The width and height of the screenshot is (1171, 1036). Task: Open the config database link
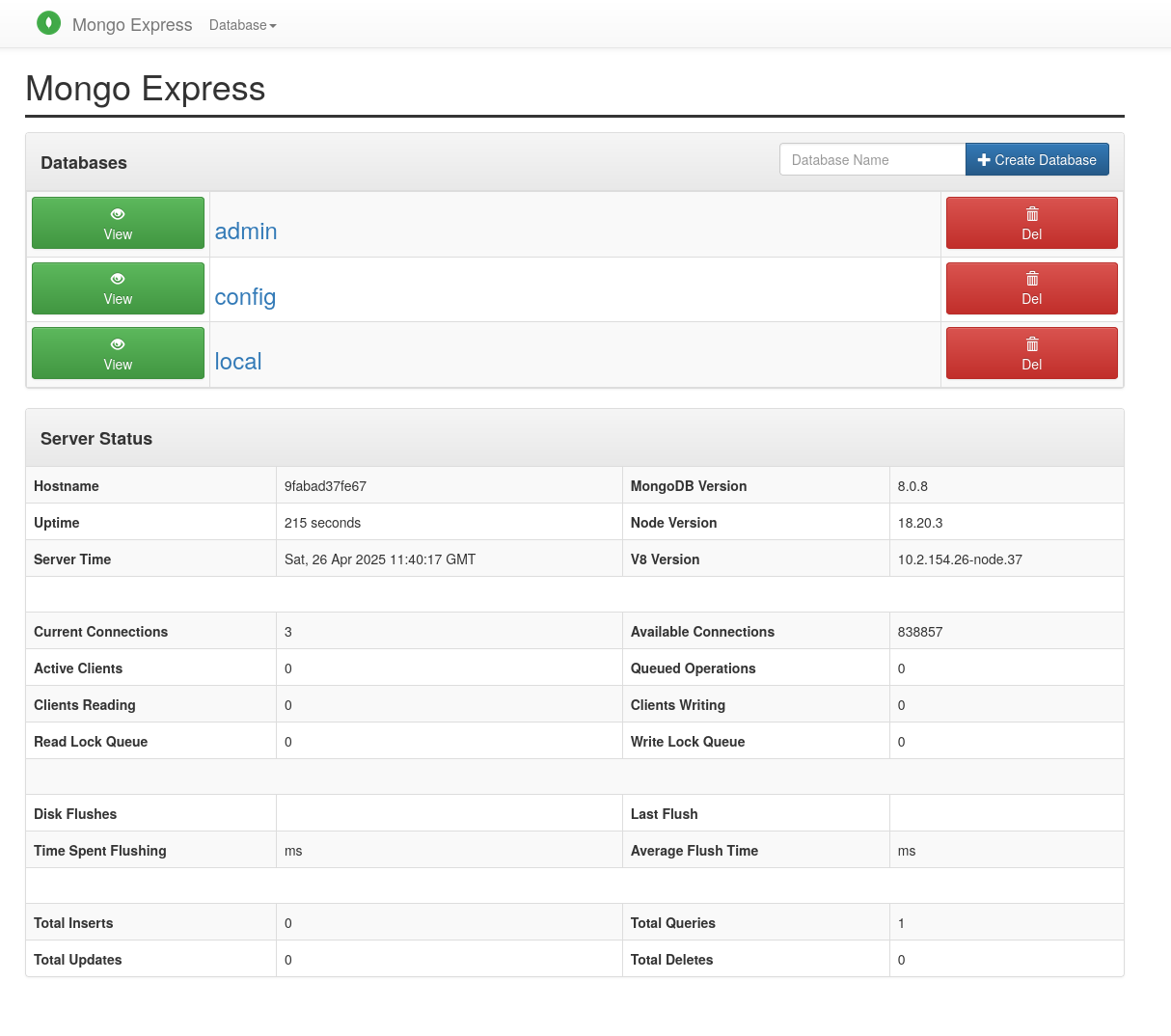pos(245,297)
